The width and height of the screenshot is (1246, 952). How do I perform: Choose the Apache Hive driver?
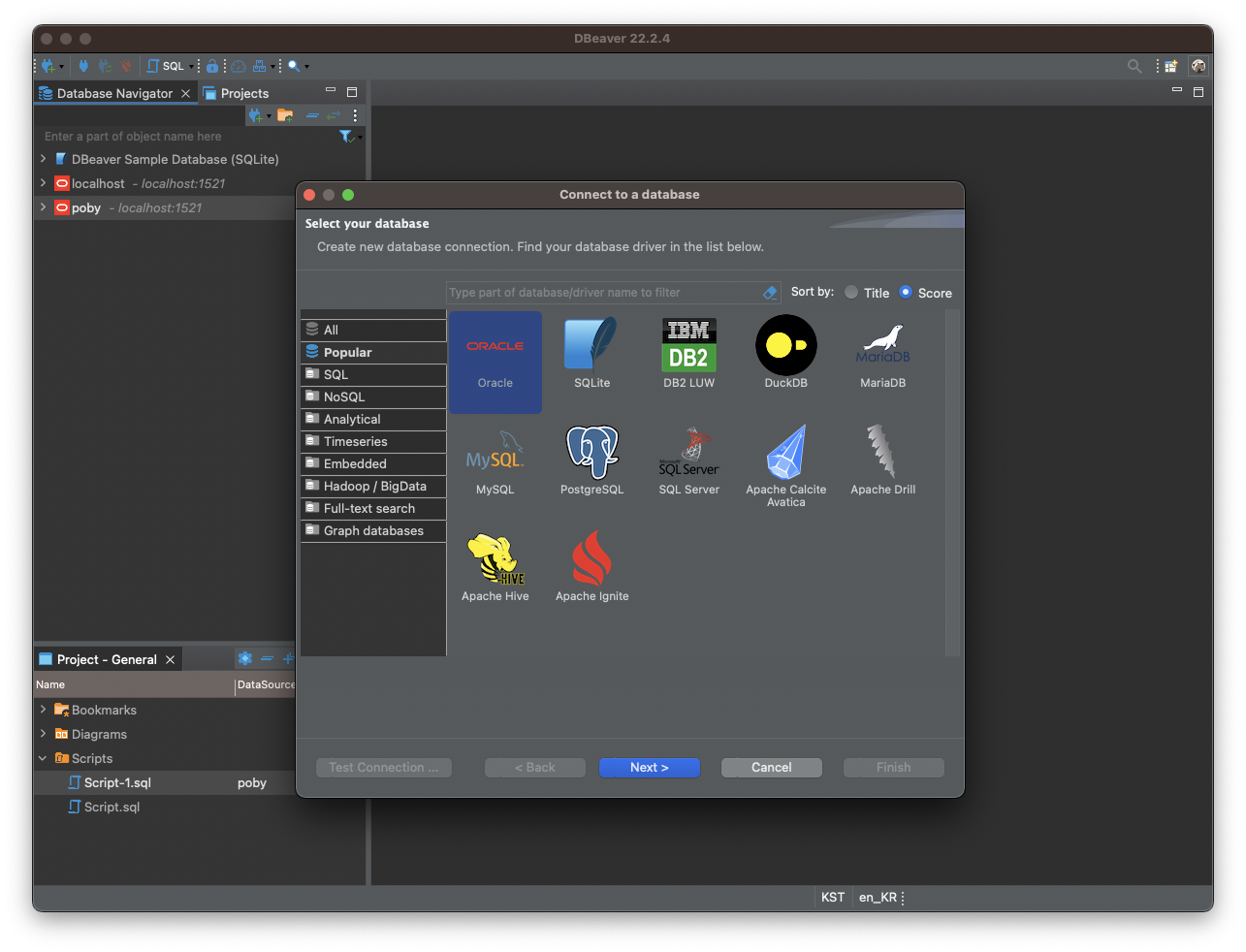pyautogui.click(x=495, y=568)
